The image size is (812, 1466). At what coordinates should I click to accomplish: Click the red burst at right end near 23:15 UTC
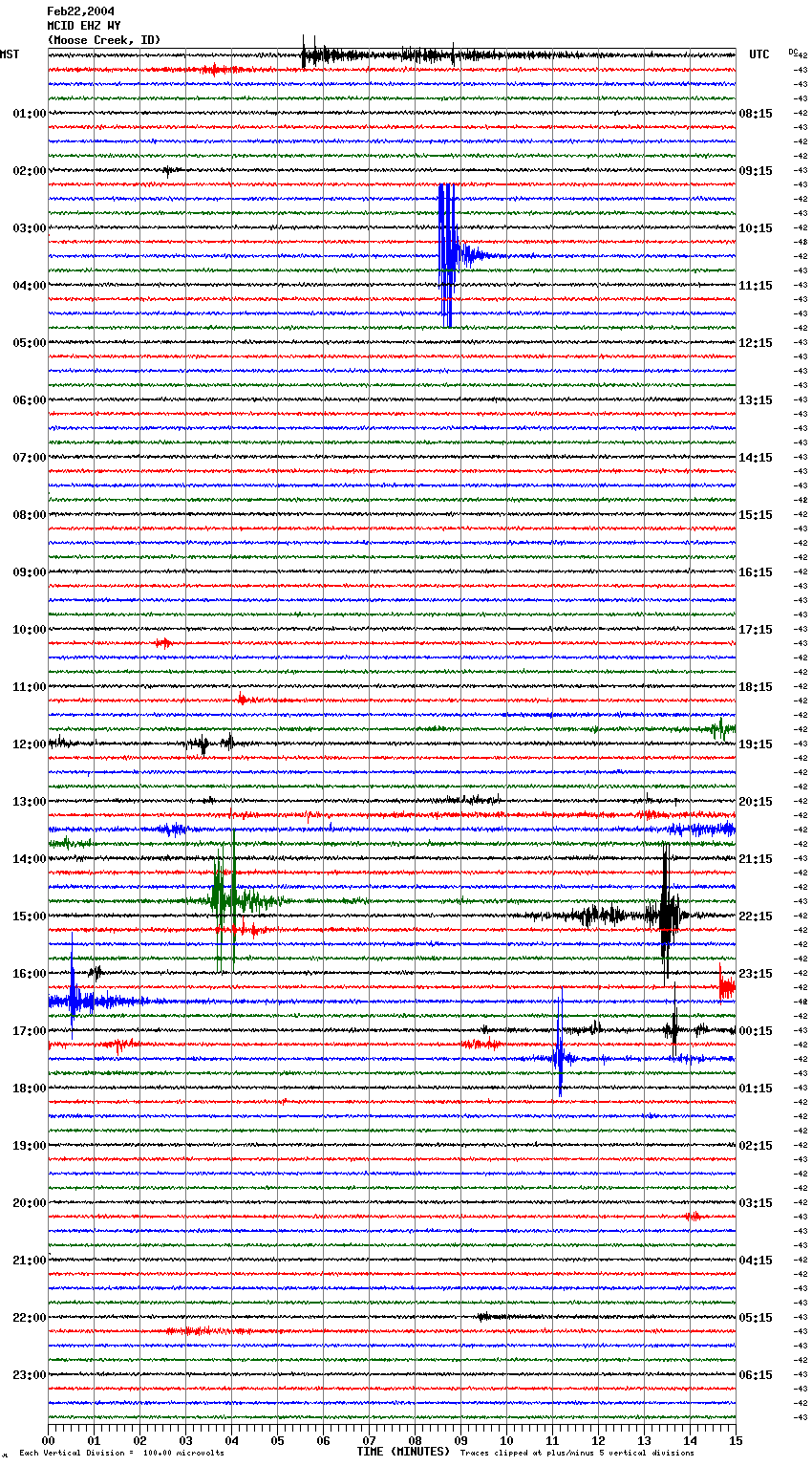(727, 985)
